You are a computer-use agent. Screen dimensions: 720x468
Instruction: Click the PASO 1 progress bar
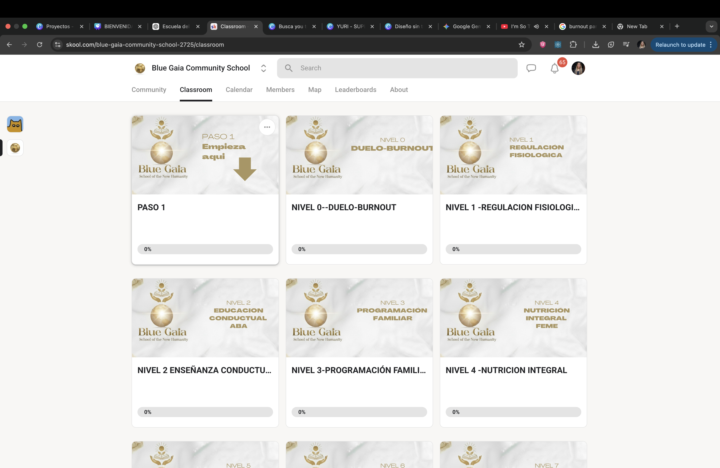click(205, 249)
